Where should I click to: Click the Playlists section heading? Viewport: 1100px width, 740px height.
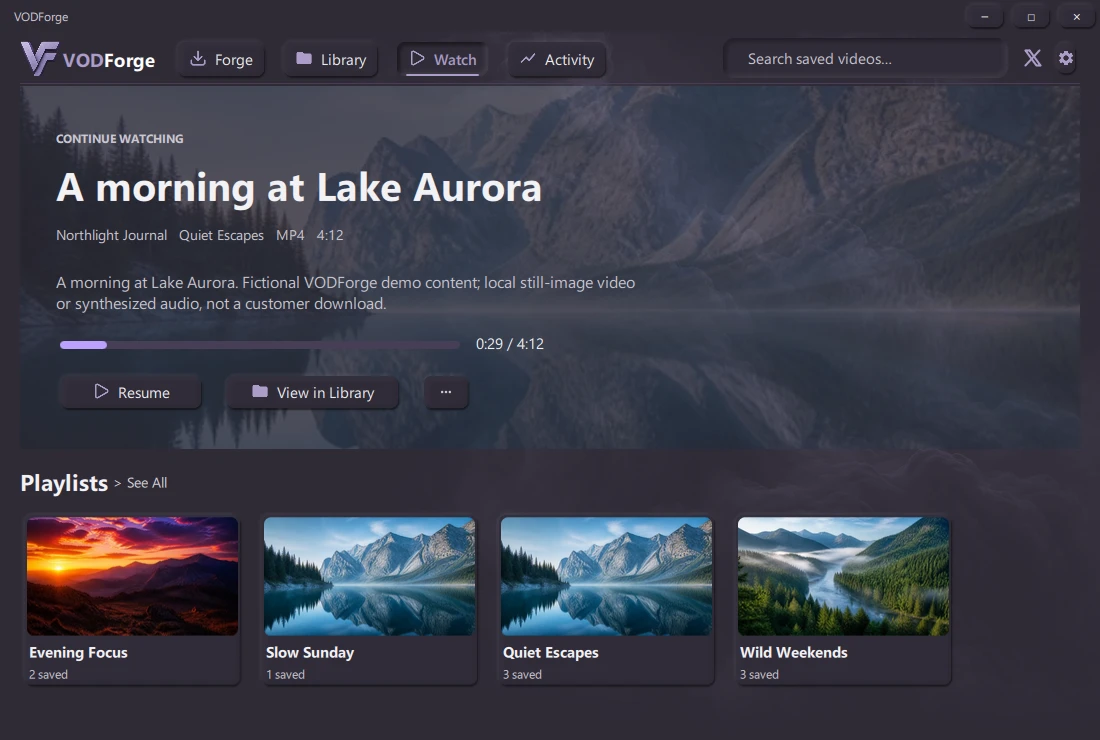click(x=64, y=483)
